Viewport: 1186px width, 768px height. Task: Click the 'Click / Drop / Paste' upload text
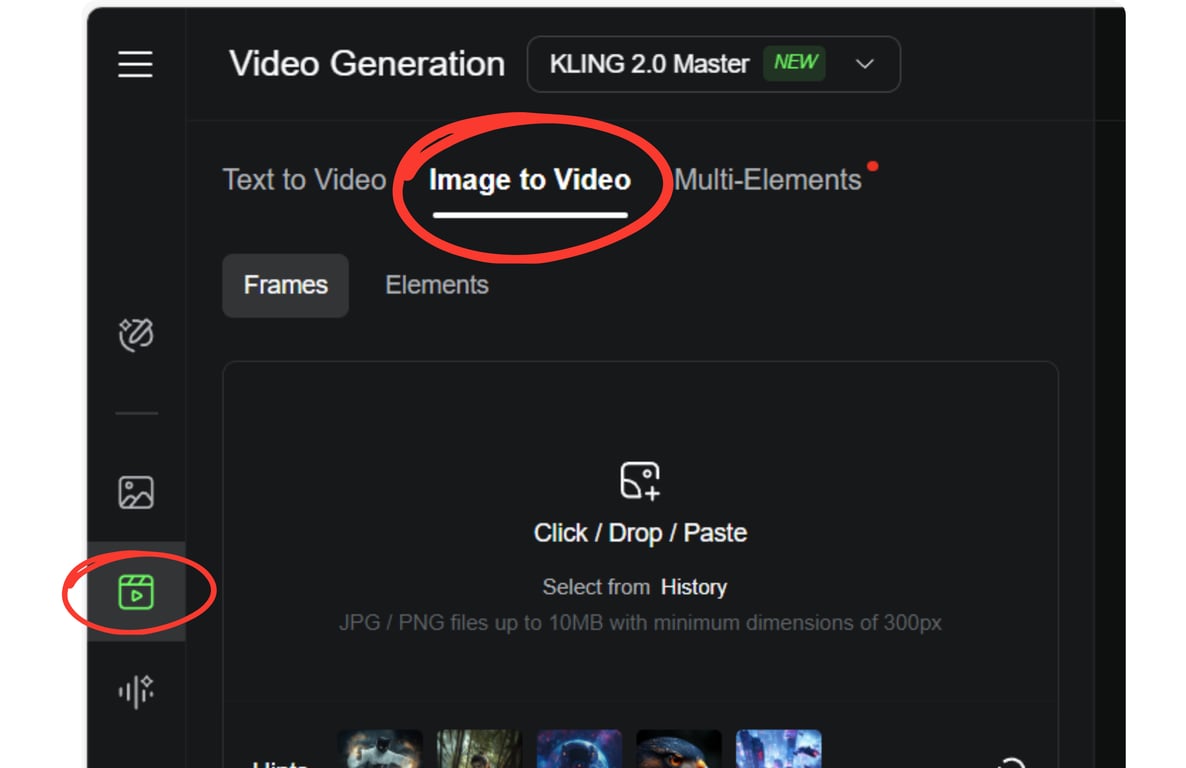coord(640,533)
